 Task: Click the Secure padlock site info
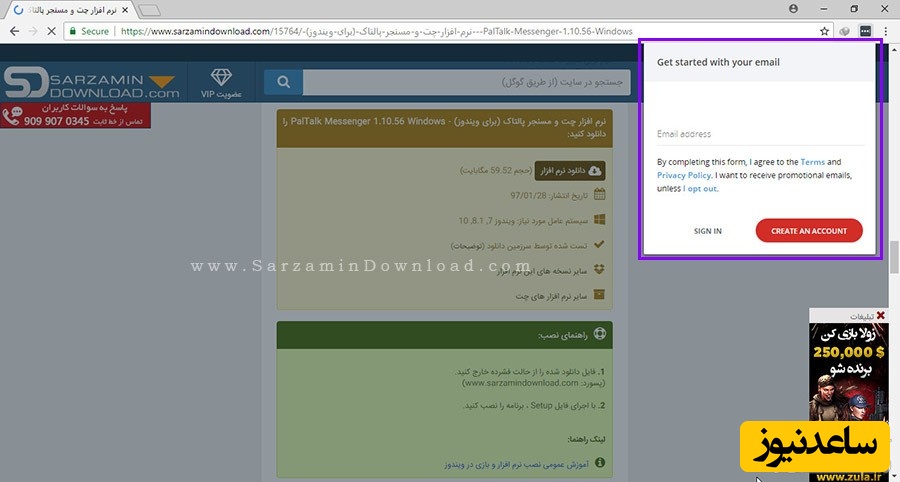tap(88, 31)
